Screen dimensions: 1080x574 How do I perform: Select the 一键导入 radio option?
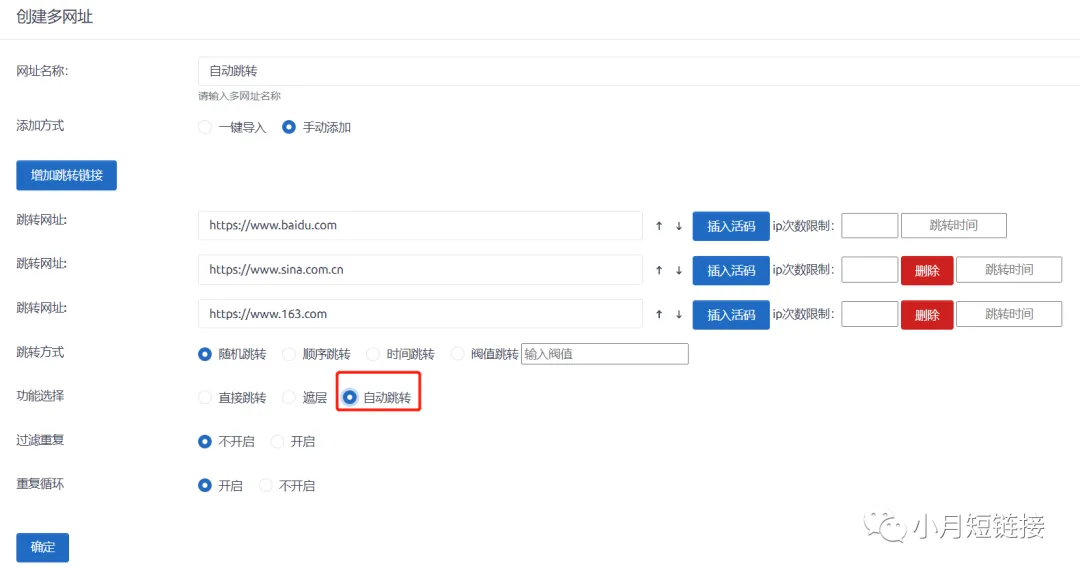point(205,128)
